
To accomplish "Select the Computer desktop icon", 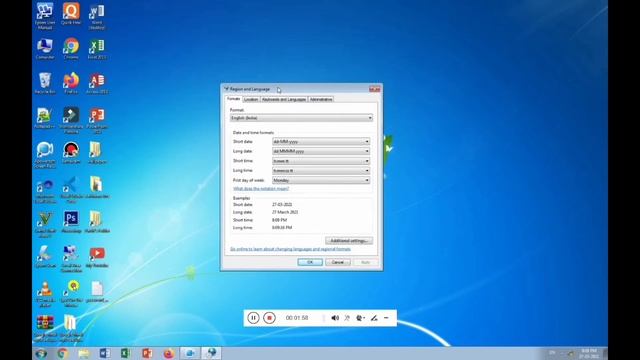I will click(x=45, y=49).
